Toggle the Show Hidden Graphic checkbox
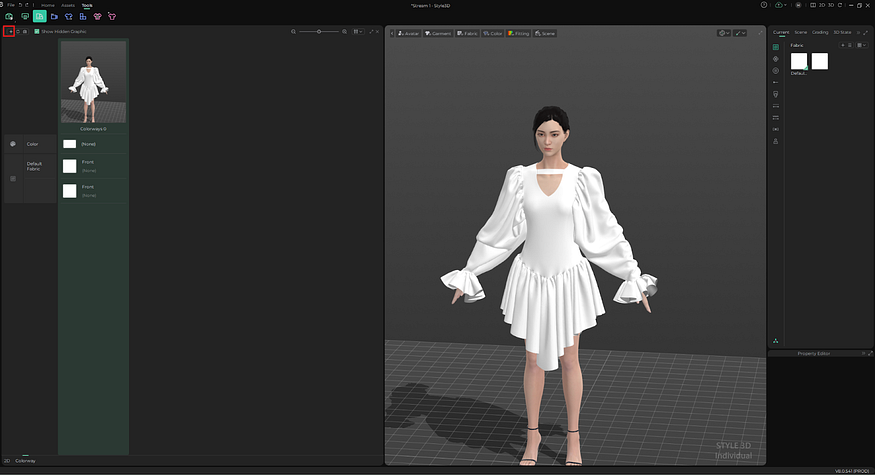Viewport: 875px width, 475px height. (37, 32)
